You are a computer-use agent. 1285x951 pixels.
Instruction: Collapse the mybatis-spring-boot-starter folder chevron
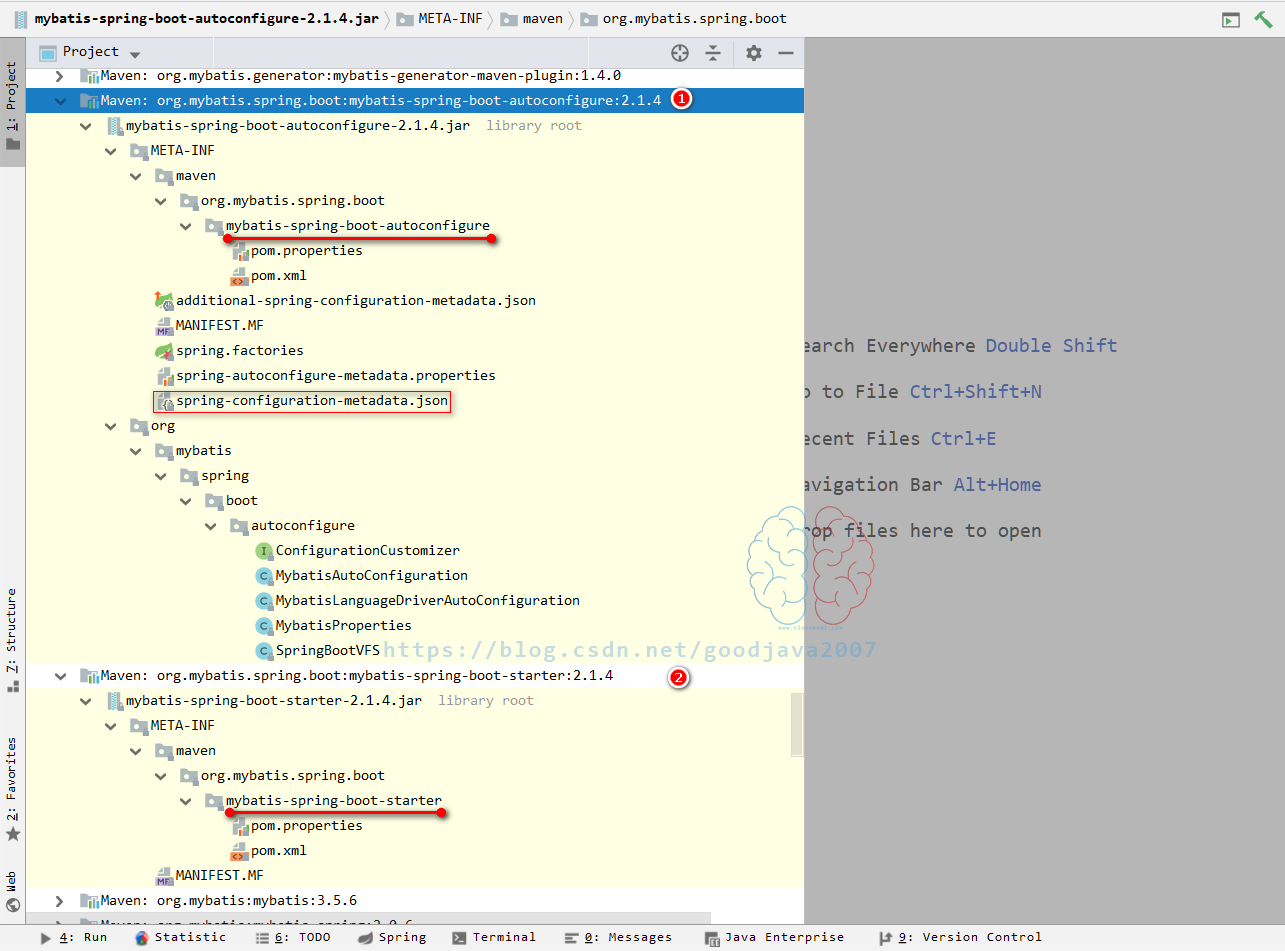(186, 801)
